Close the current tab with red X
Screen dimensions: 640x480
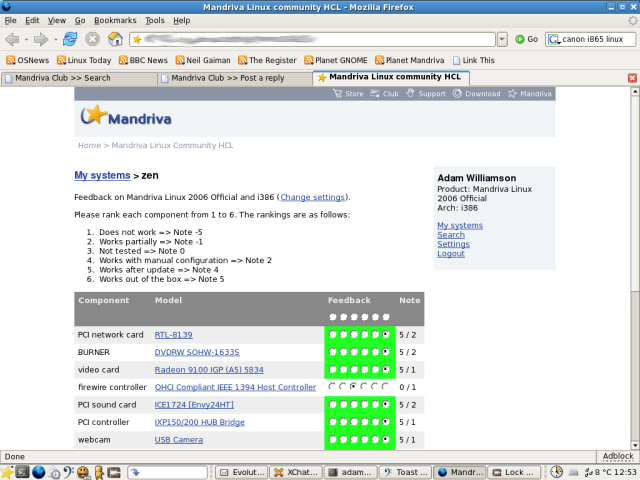pos(632,78)
